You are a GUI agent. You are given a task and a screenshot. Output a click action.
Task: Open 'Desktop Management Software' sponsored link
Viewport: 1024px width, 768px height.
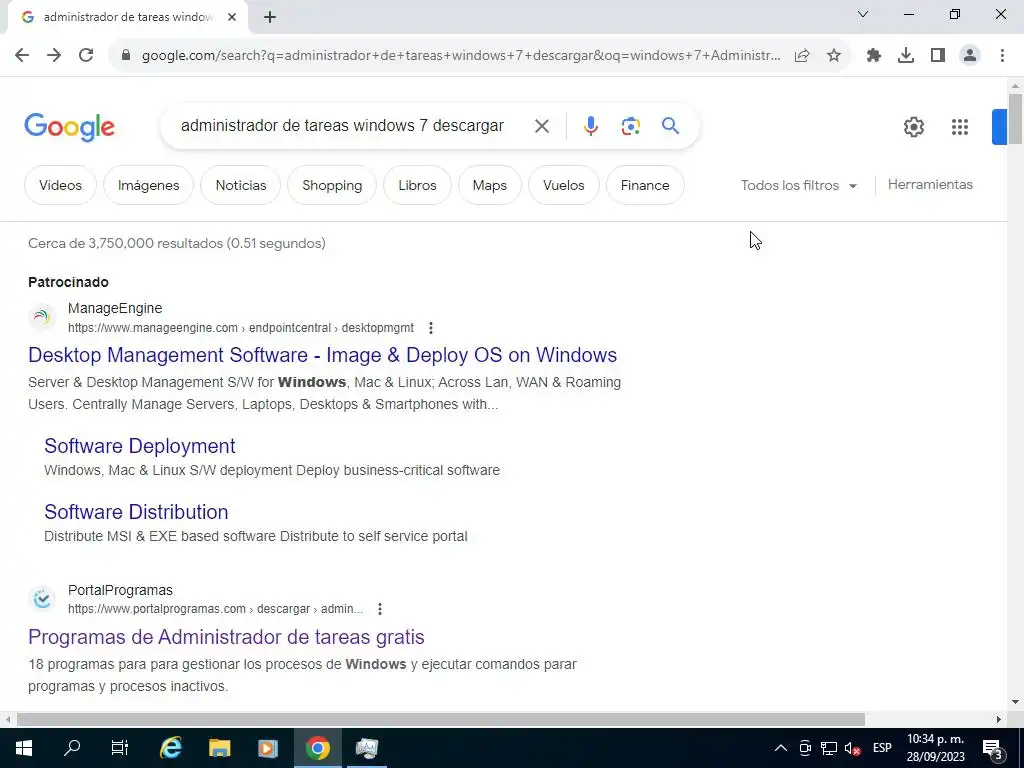[323, 355]
